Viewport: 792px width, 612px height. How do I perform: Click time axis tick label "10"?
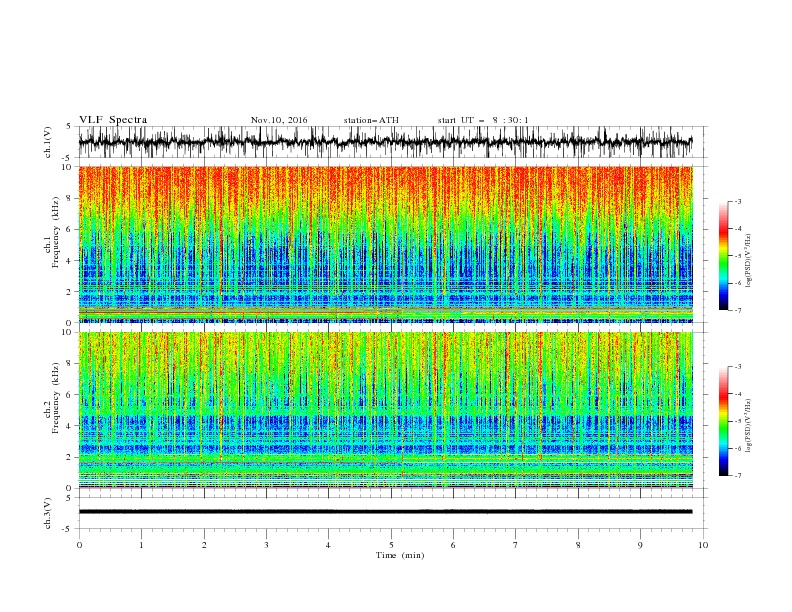(x=703, y=545)
